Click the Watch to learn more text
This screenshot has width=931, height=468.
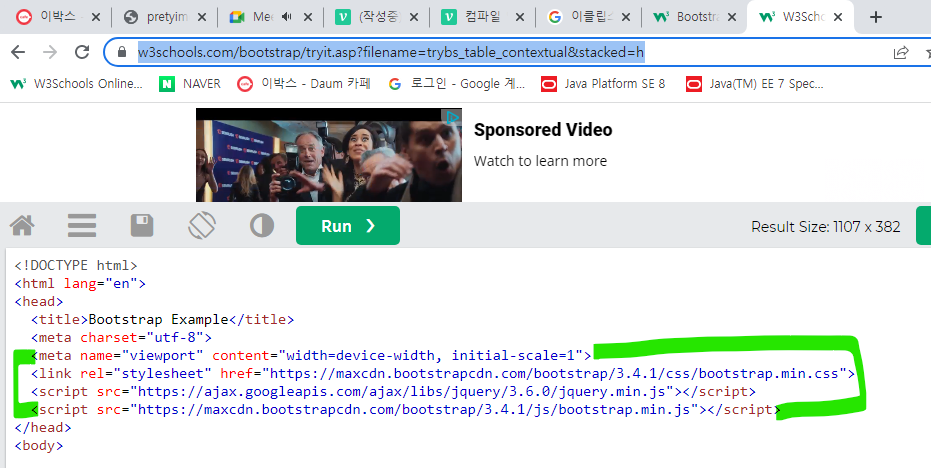(x=540, y=161)
